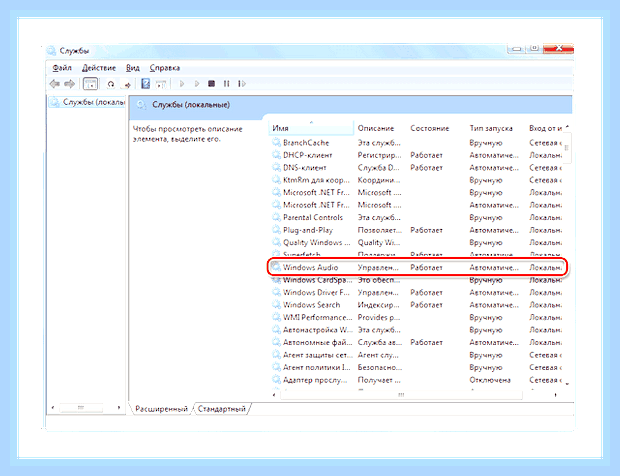Click the Export list toolbar icon
This screenshot has width=620, height=476.
click(127, 84)
